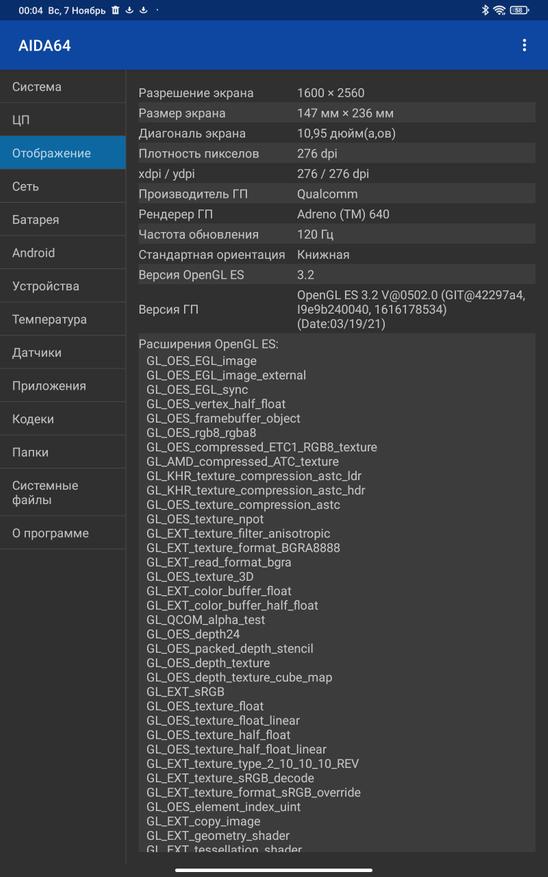View the Температура section
This screenshot has height=877, width=548.
(63, 319)
